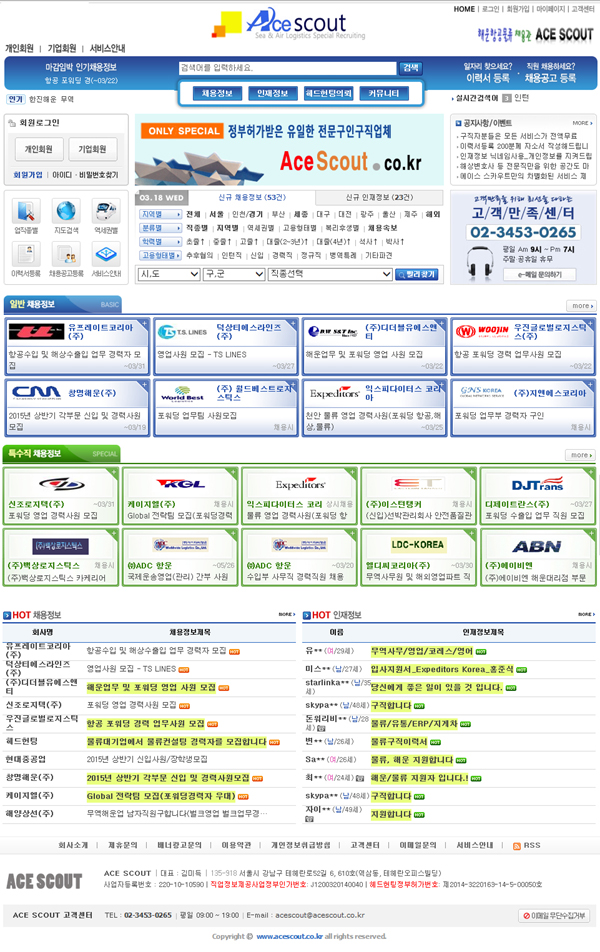600x952 pixels.
Task: Click the 빨리찾기 quick find button
Action: pos(417,274)
